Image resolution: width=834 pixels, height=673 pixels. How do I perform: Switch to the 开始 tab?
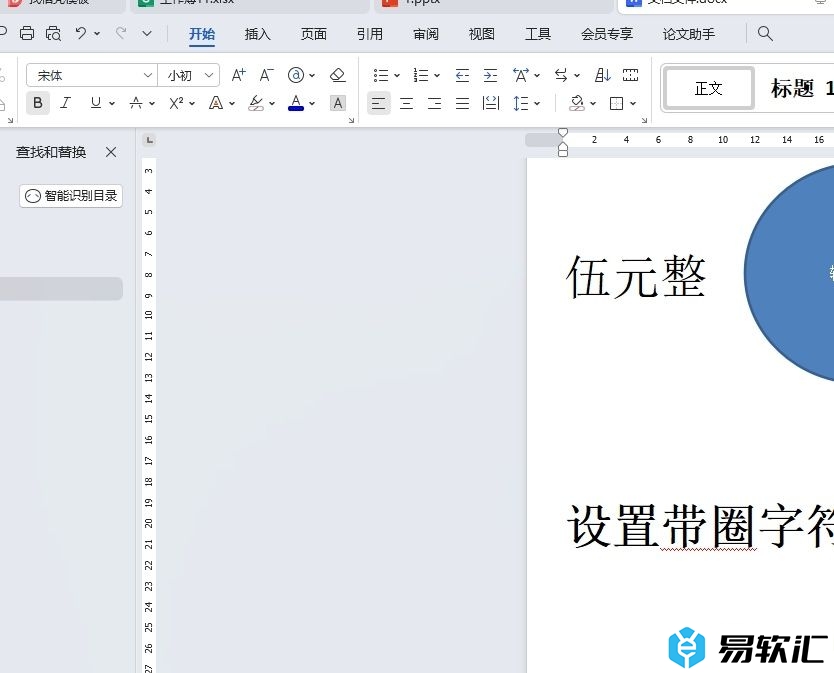click(x=202, y=34)
